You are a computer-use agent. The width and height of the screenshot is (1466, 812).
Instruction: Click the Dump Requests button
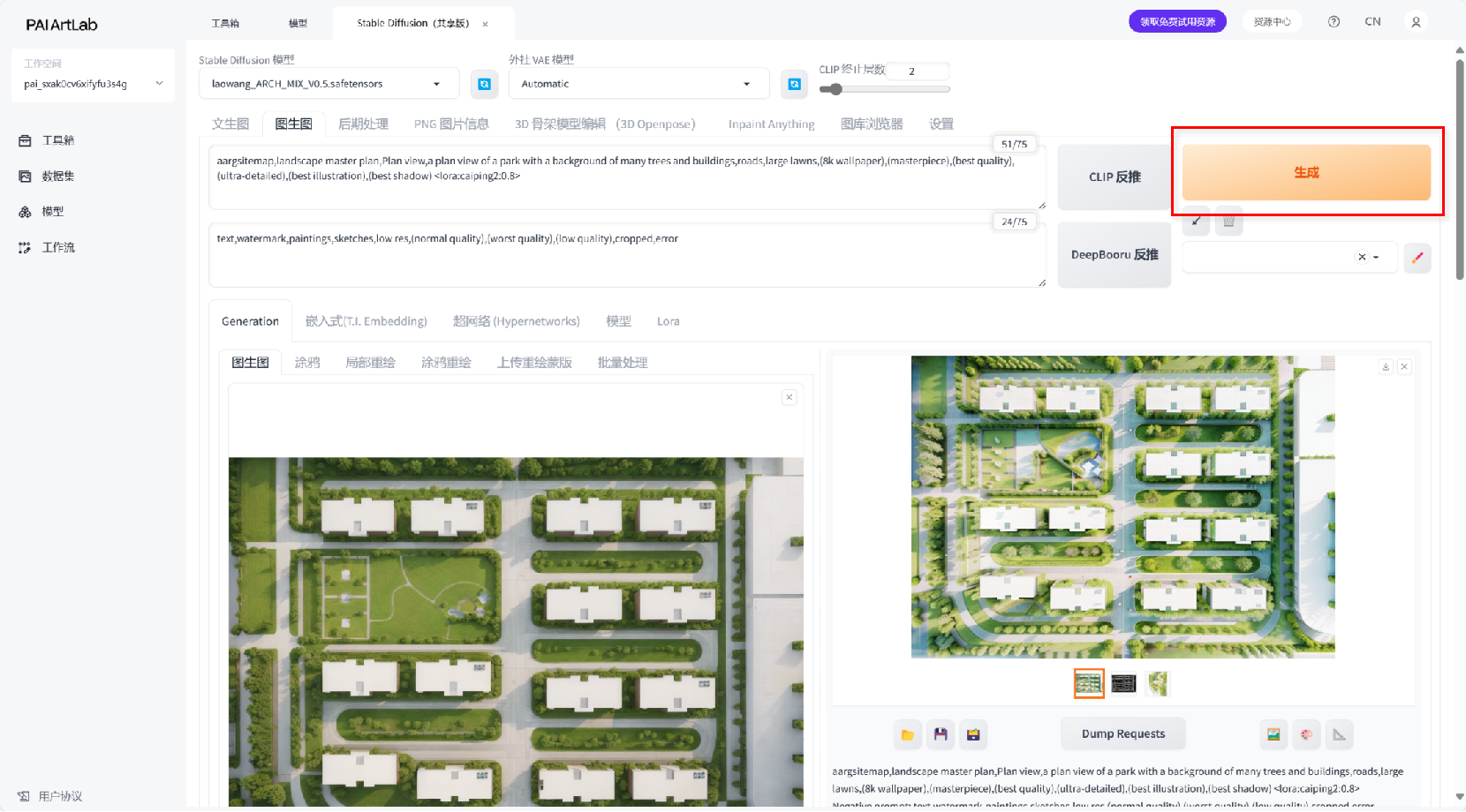click(x=1123, y=734)
